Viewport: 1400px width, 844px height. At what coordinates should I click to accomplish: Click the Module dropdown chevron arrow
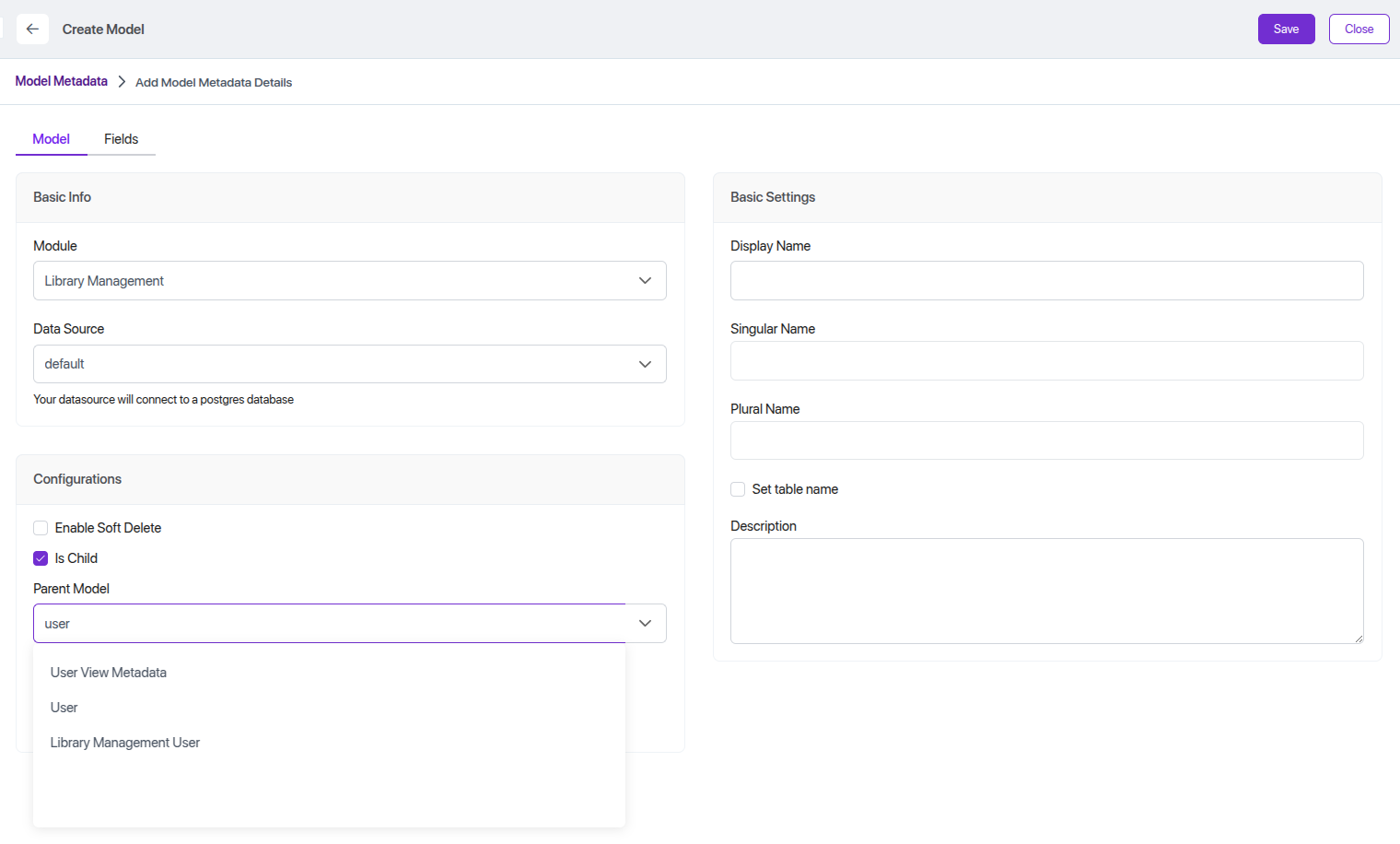(x=645, y=281)
